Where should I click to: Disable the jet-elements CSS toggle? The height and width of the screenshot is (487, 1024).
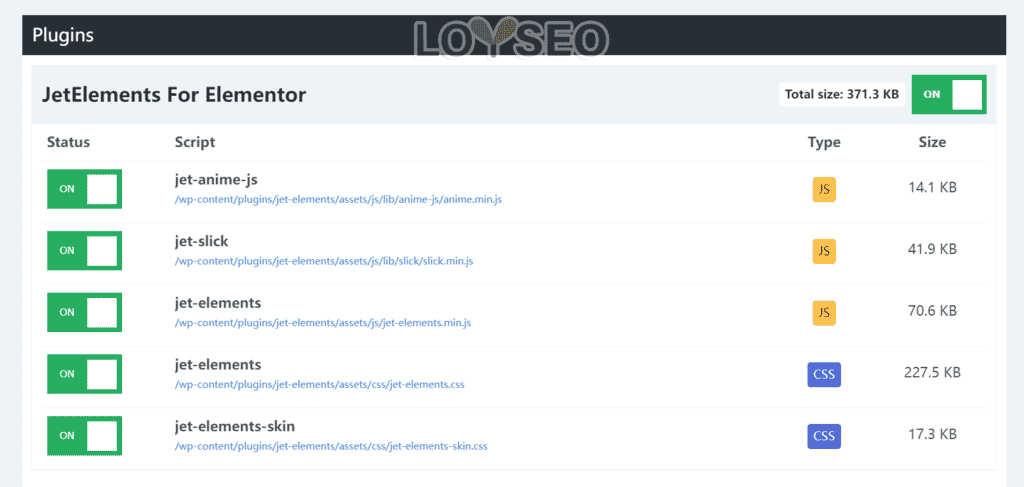tap(84, 374)
